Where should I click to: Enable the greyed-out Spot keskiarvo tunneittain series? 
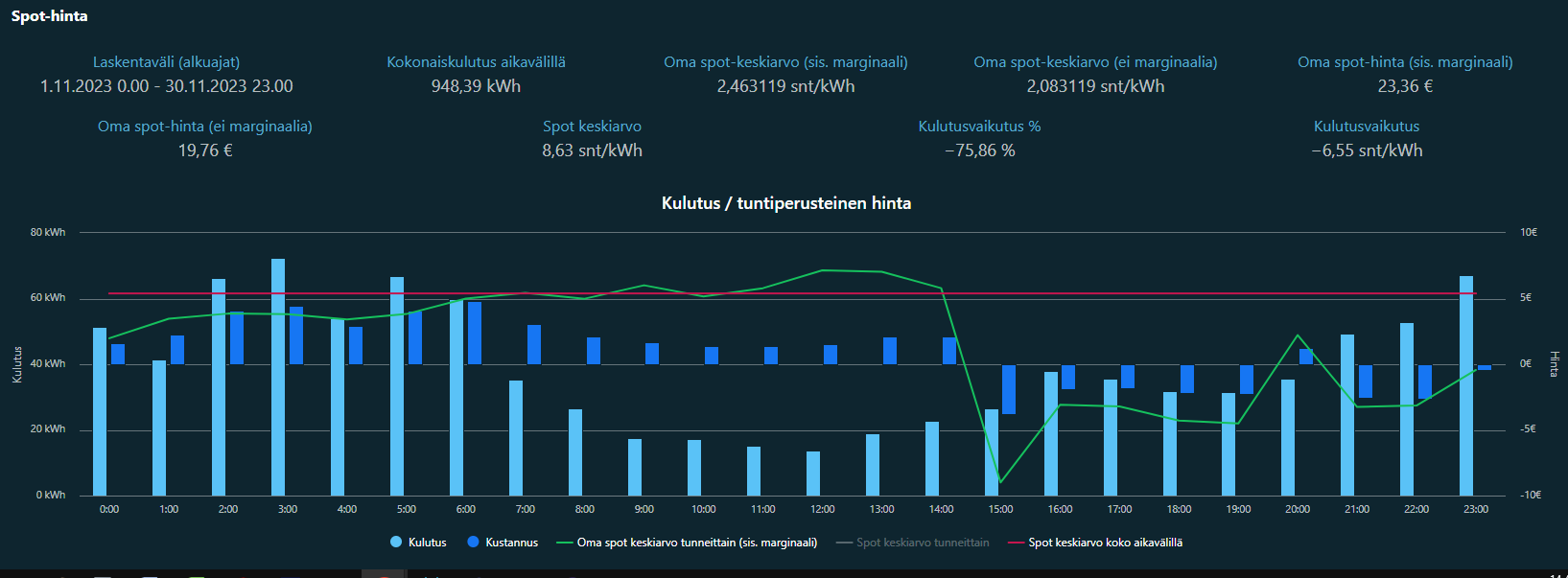(922, 543)
